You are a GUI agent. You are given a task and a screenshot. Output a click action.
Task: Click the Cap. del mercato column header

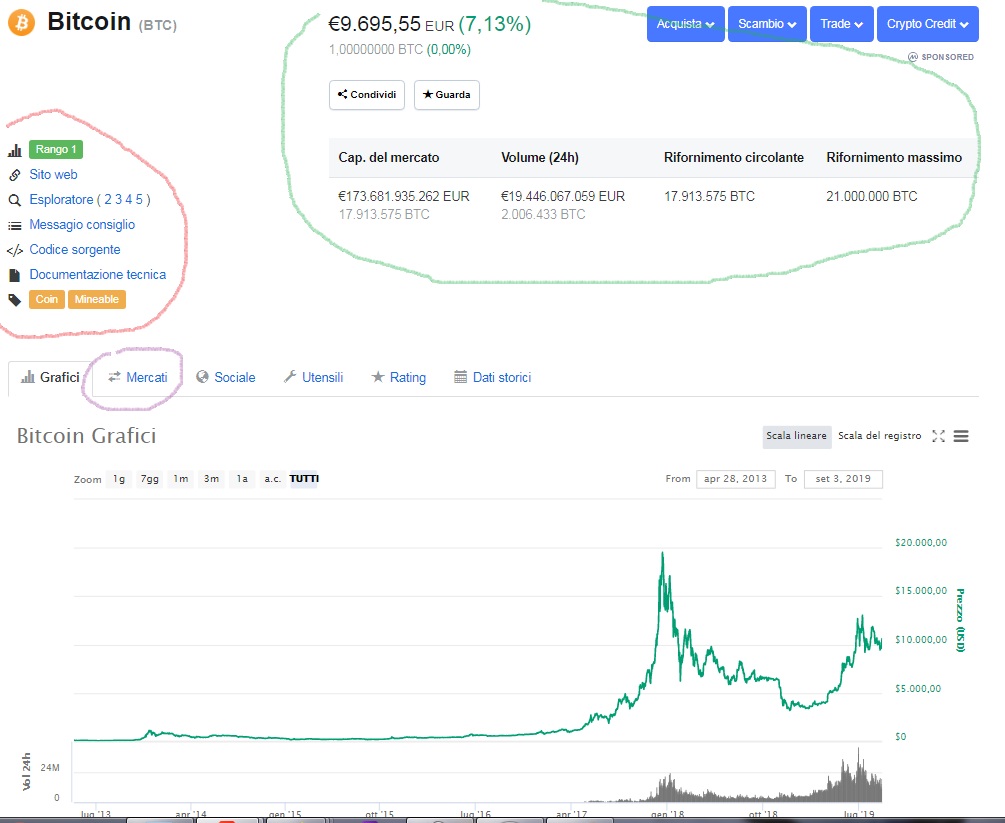388,158
